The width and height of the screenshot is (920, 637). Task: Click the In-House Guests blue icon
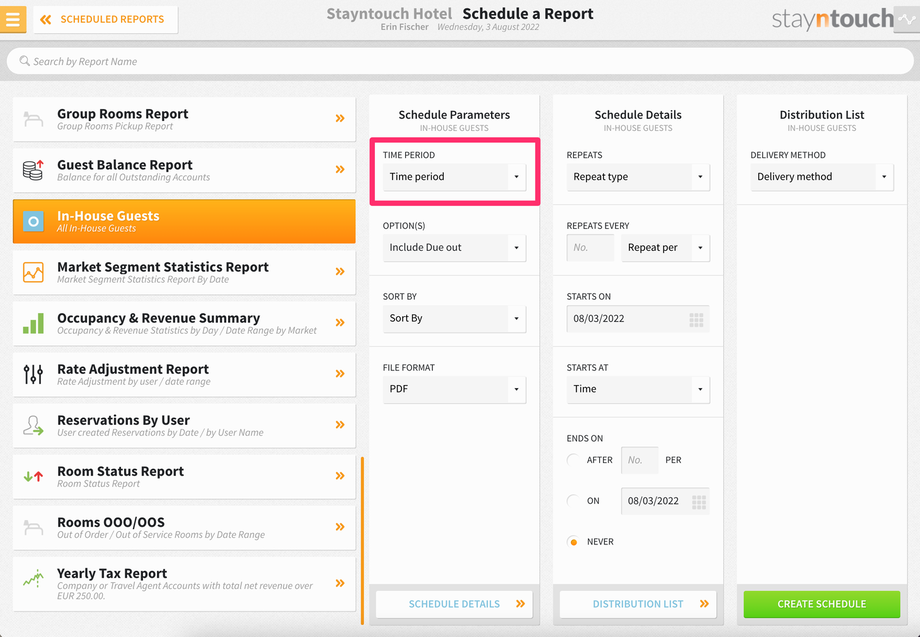[x=33, y=221]
